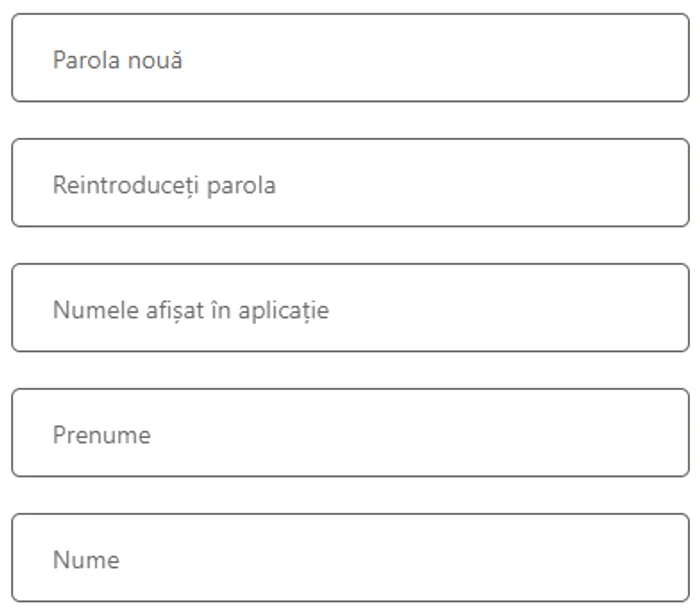The height and width of the screenshot is (611, 700).
Task: Click the Parola nouă input field
Action: pos(350,58)
